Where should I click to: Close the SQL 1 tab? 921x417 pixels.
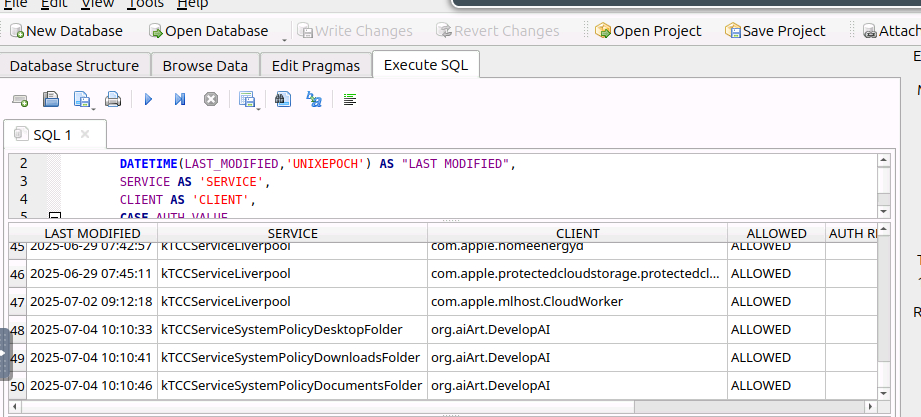pyautogui.click(x=85, y=133)
